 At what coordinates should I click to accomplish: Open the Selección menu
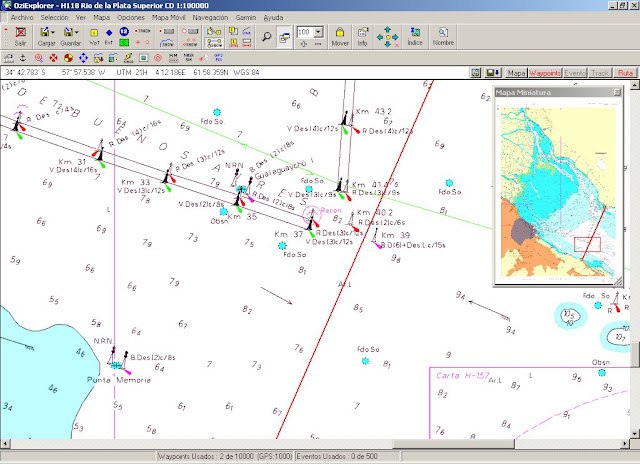pos(54,18)
